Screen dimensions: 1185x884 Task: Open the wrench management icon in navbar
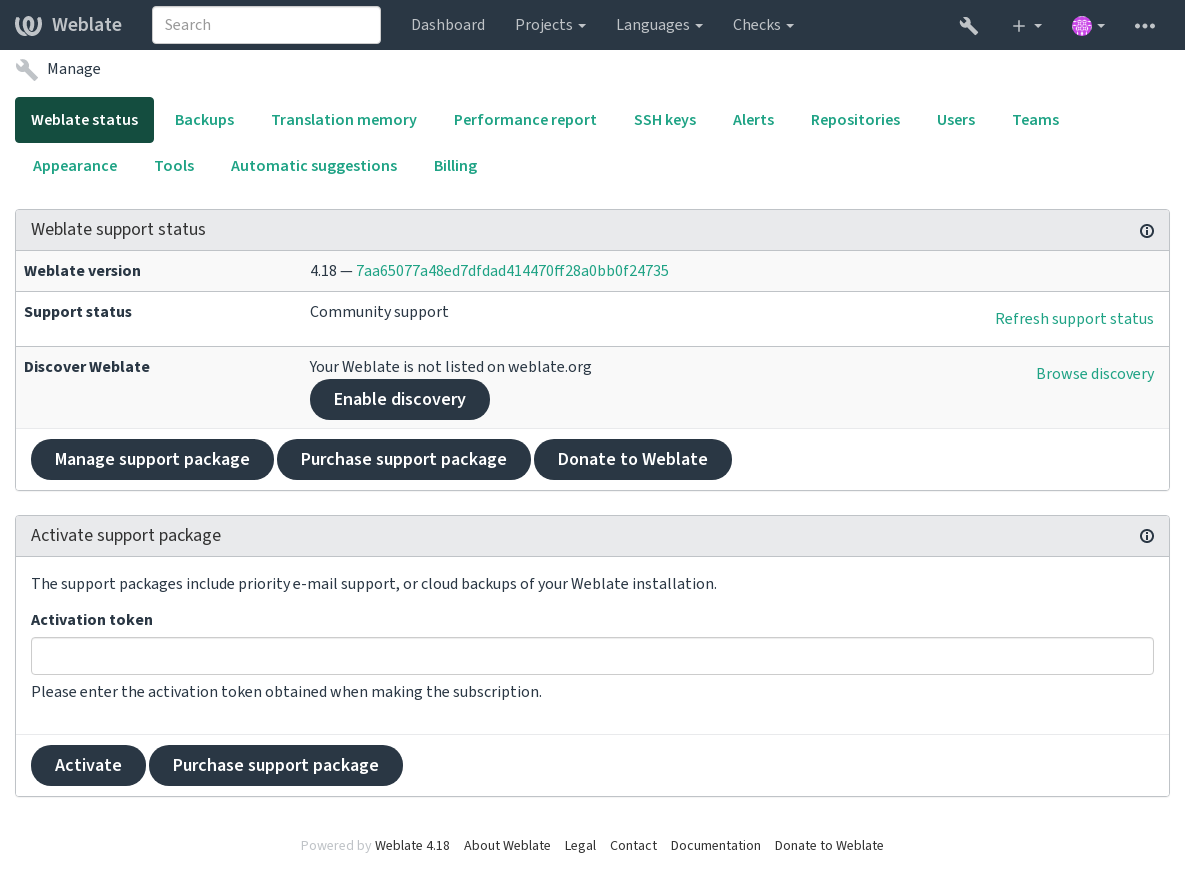(968, 26)
